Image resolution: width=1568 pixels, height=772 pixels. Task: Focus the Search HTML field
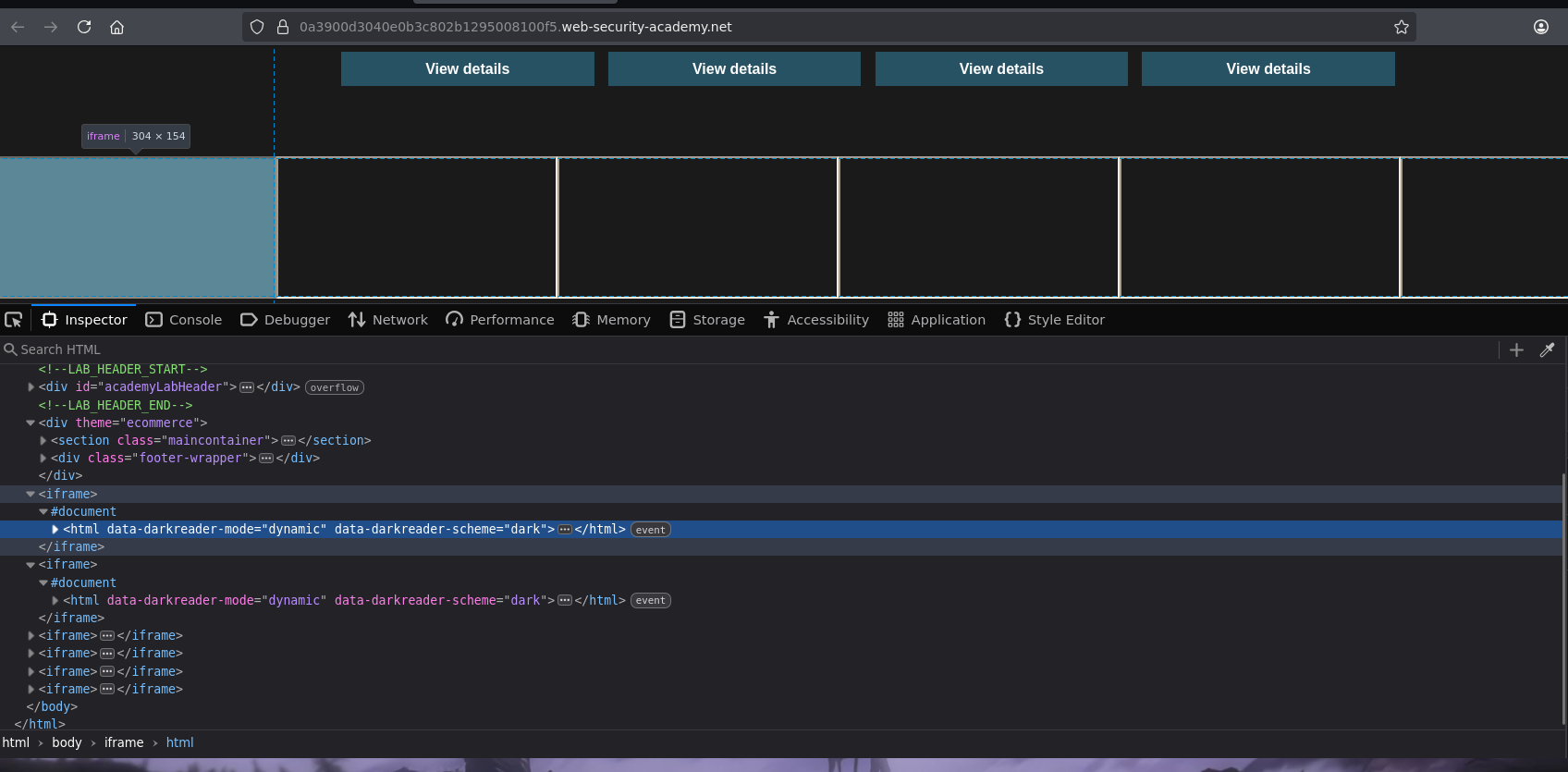[749, 349]
